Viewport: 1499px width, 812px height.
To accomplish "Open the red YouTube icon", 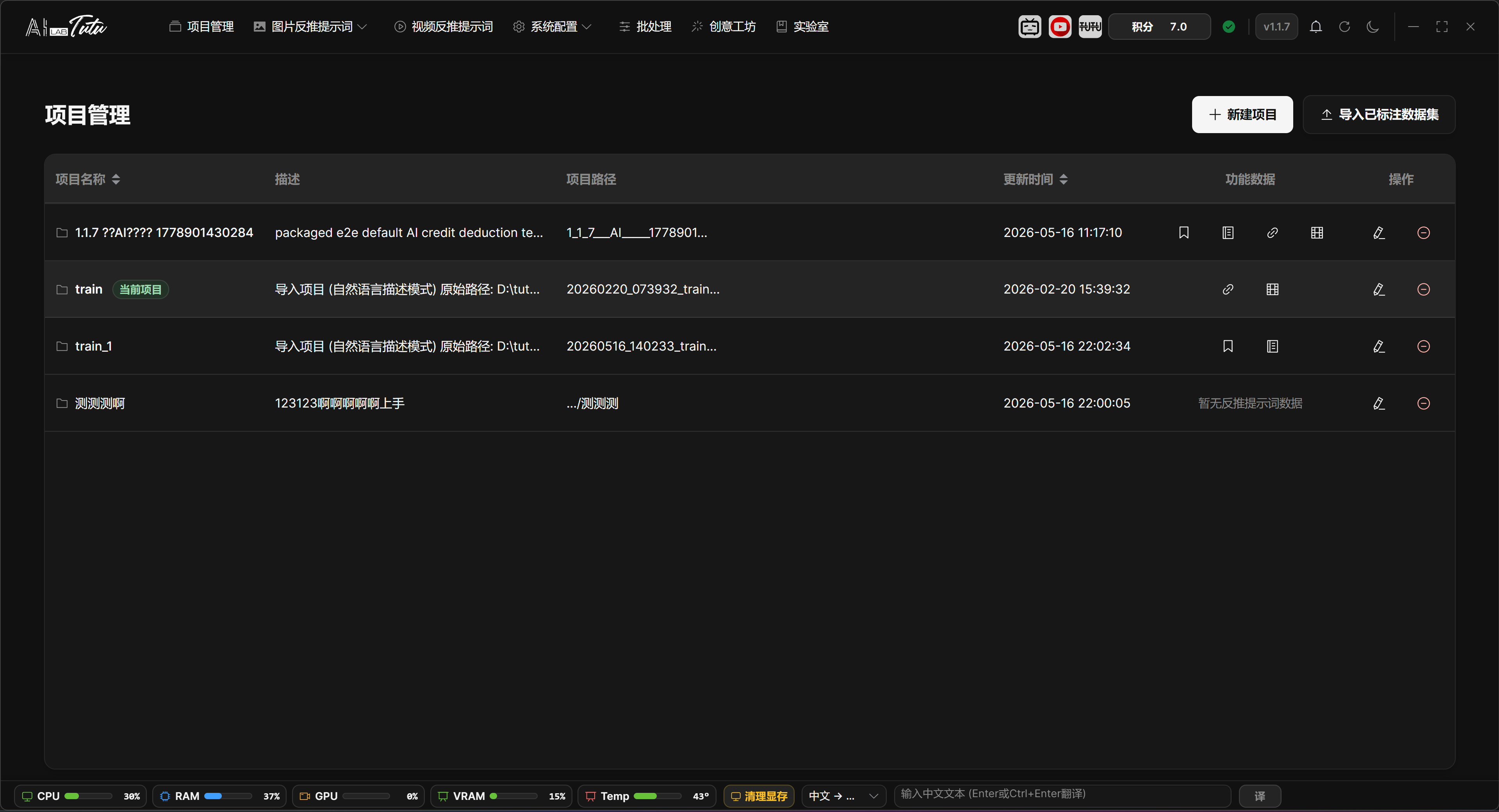I will (1060, 27).
